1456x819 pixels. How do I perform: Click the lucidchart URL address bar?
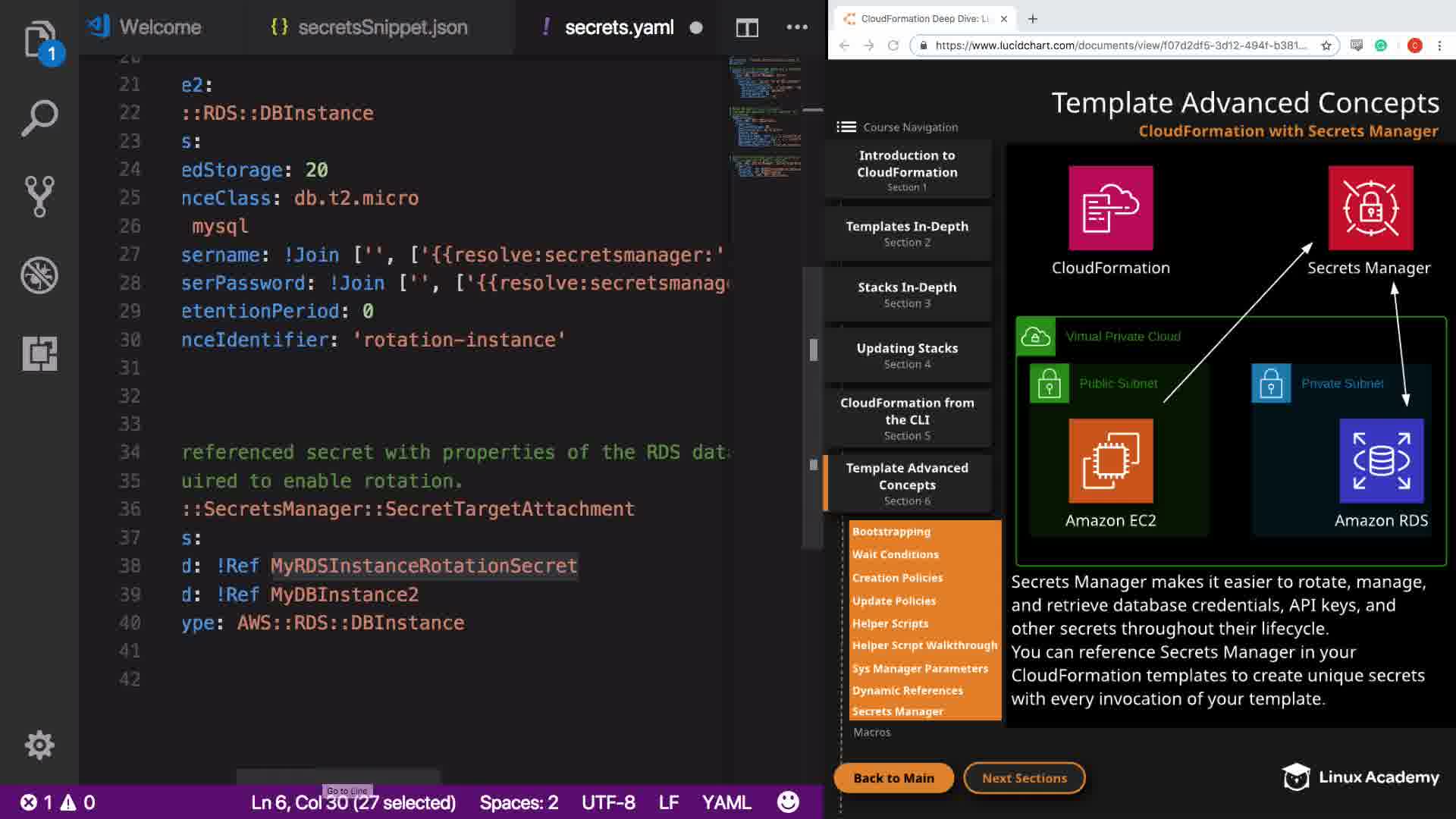pos(1120,45)
